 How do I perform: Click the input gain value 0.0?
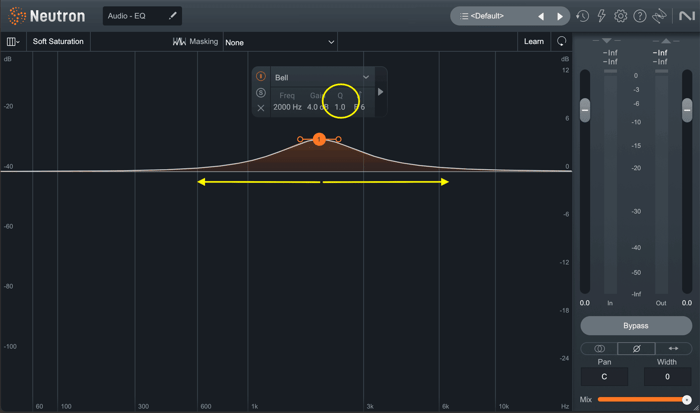(x=585, y=303)
